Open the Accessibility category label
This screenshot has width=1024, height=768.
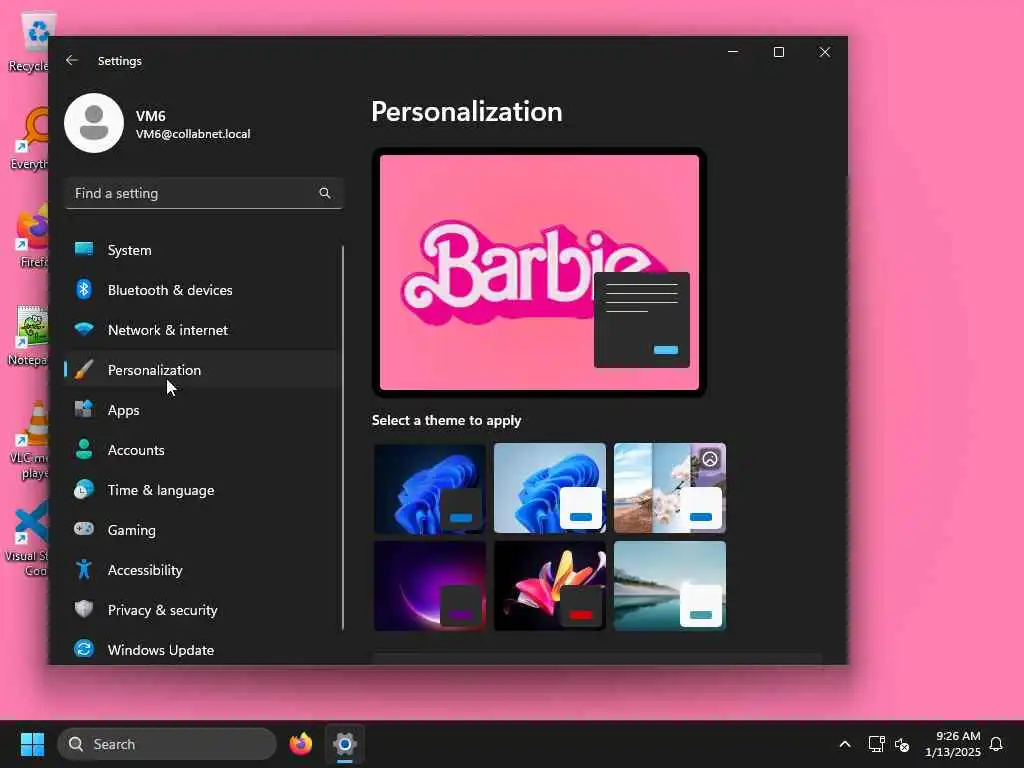click(x=145, y=570)
